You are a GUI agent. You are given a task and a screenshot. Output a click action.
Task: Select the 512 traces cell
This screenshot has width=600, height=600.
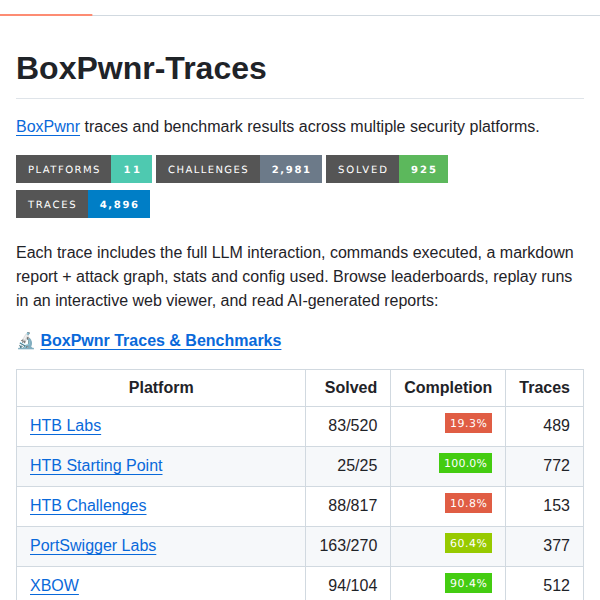tap(545, 584)
